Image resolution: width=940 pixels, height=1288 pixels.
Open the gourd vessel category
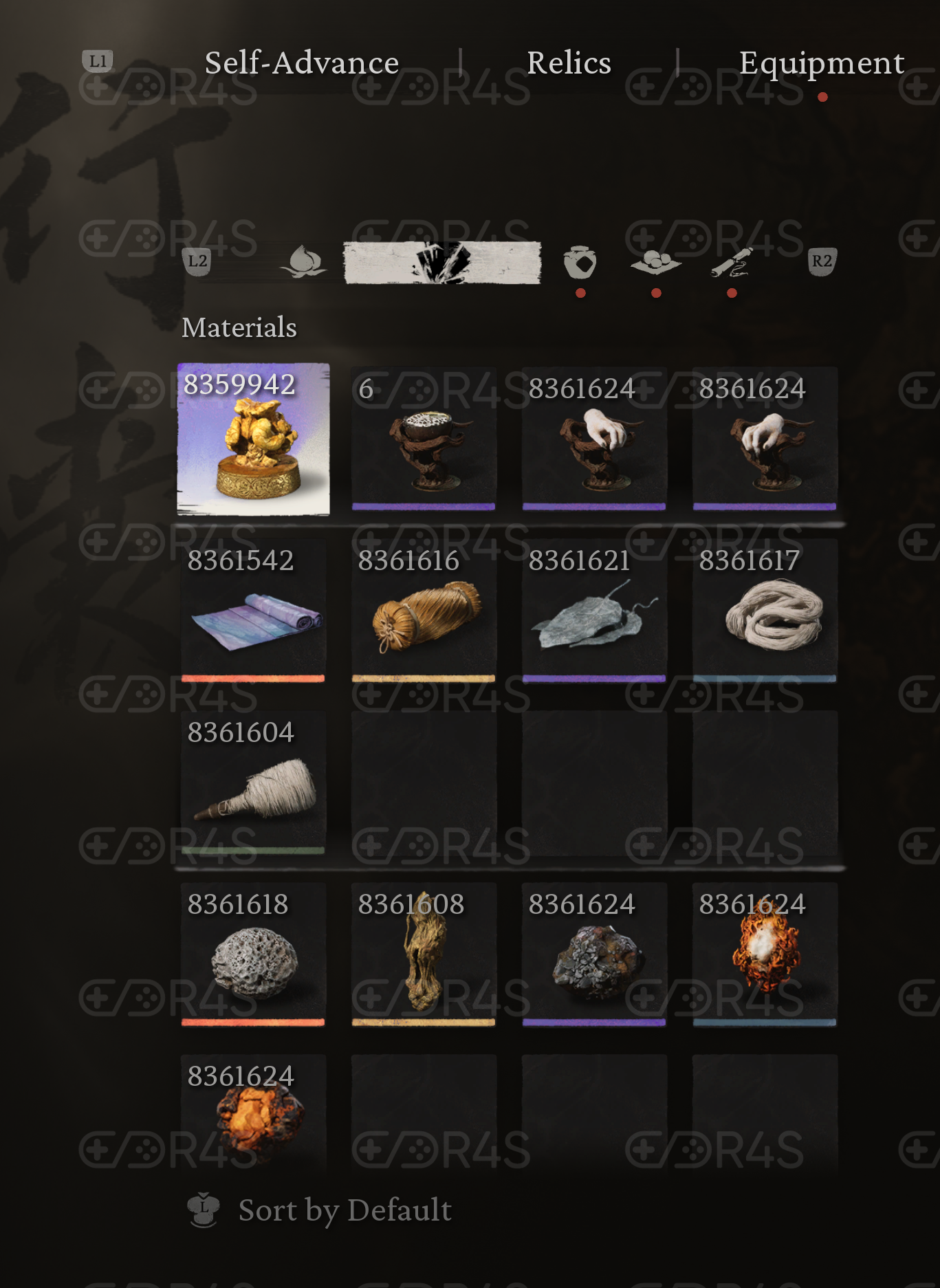click(580, 262)
